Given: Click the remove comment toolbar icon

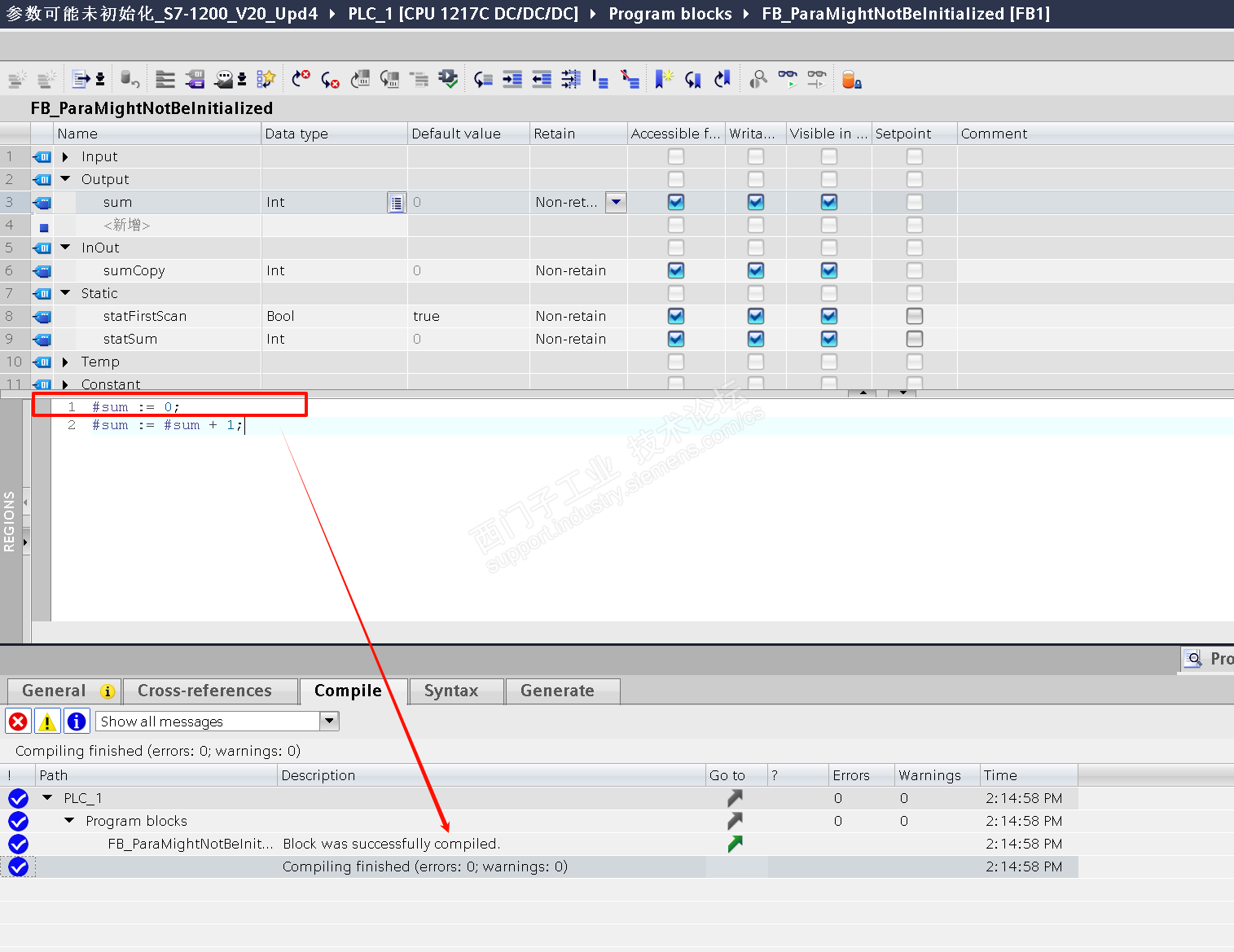Looking at the screenshot, I should tap(630, 79).
